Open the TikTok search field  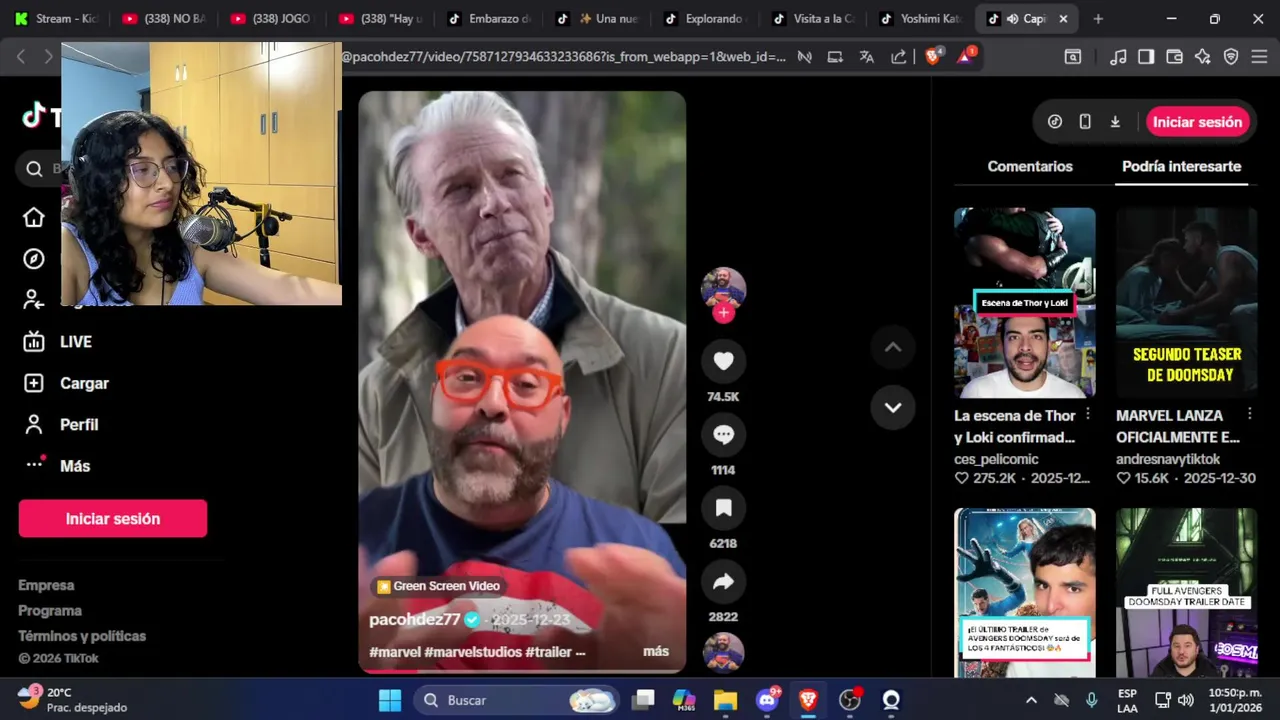[38, 168]
